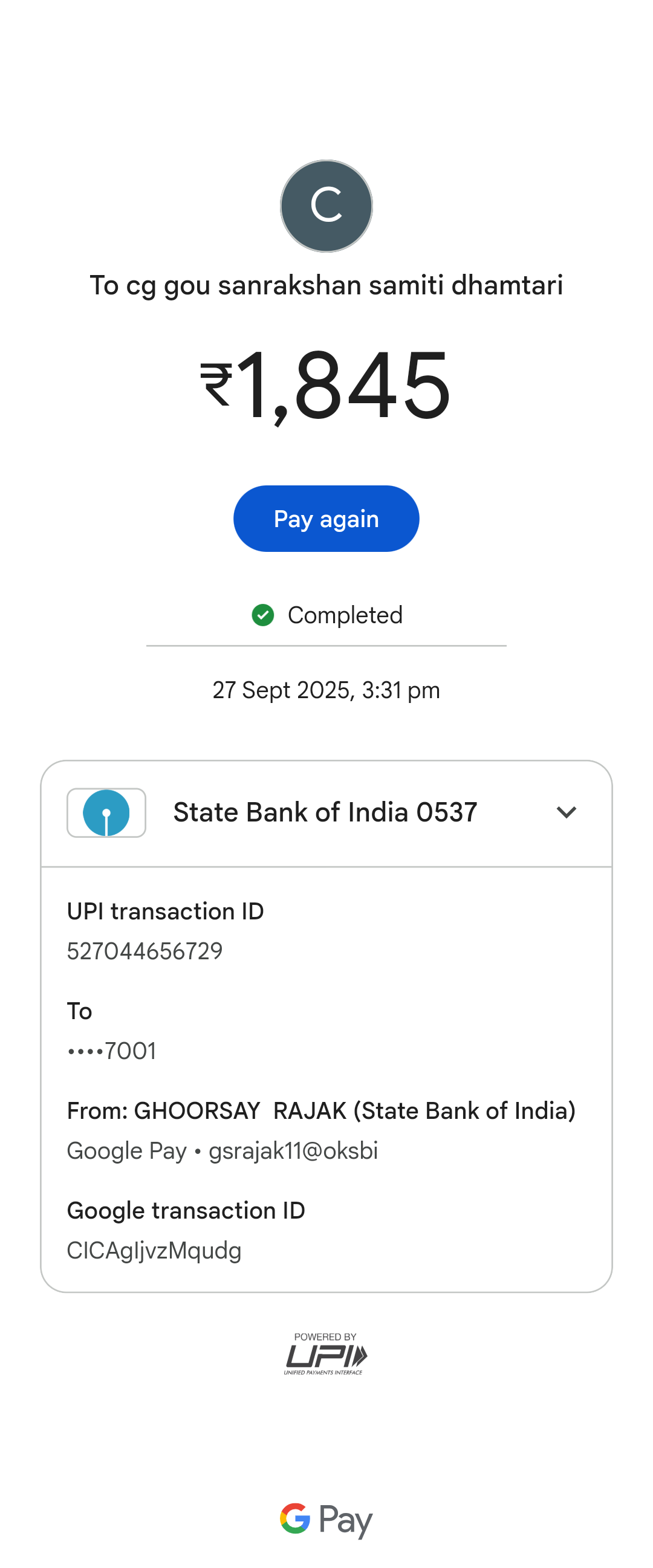Tap the State Bank of India 0537 row
Image resolution: width=653 pixels, height=1568 pixels.
click(x=325, y=812)
